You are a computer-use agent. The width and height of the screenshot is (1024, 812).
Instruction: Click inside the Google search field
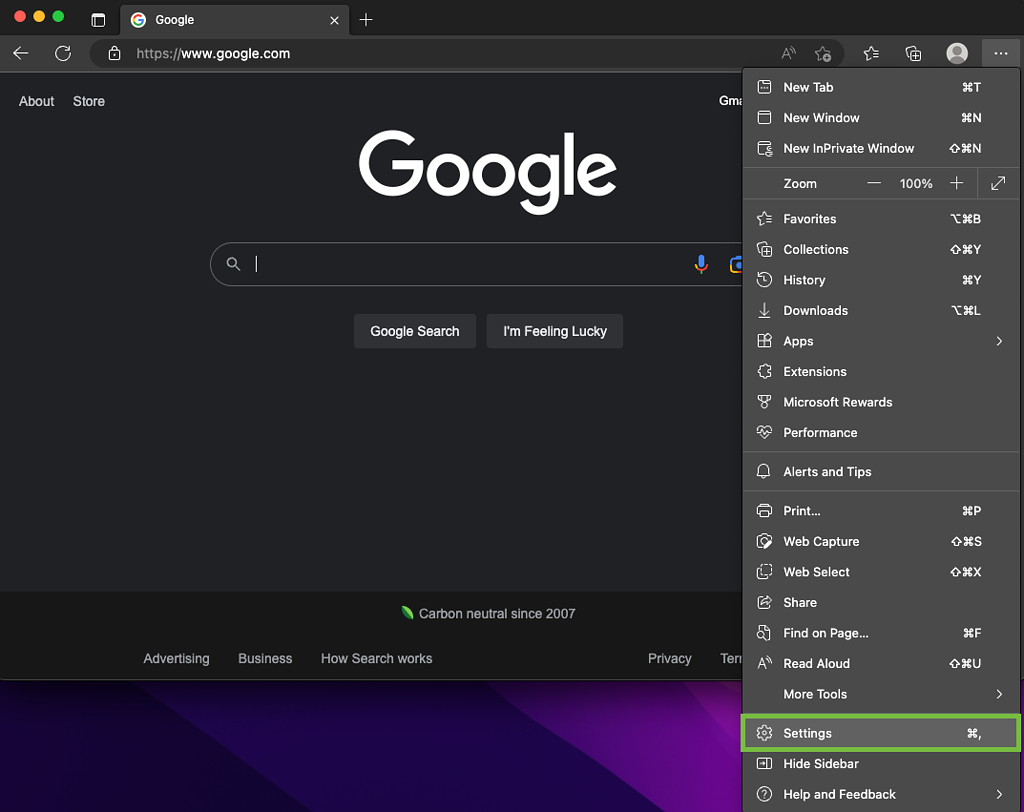[450, 264]
